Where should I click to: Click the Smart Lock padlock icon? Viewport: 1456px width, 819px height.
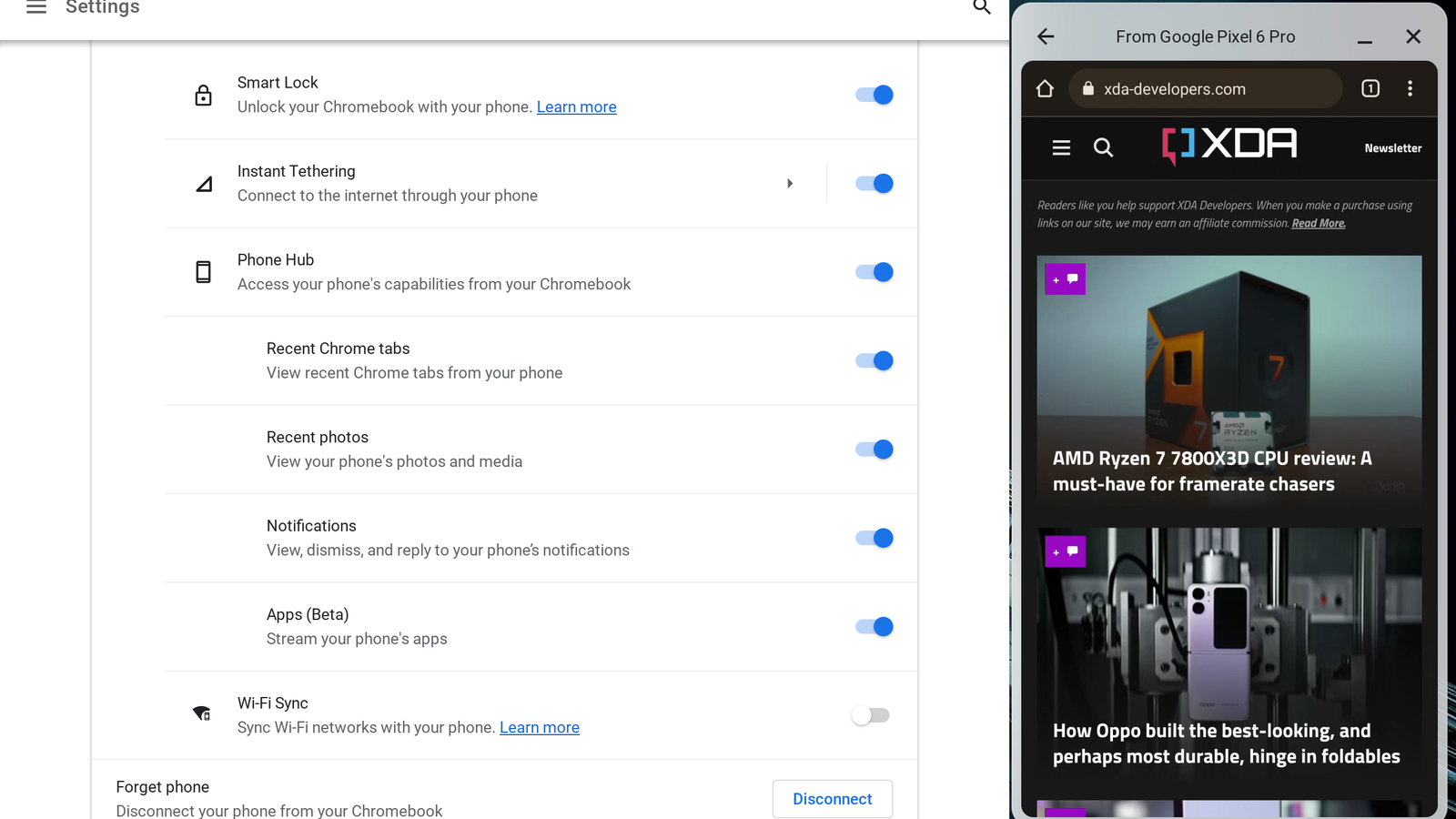pyautogui.click(x=204, y=94)
